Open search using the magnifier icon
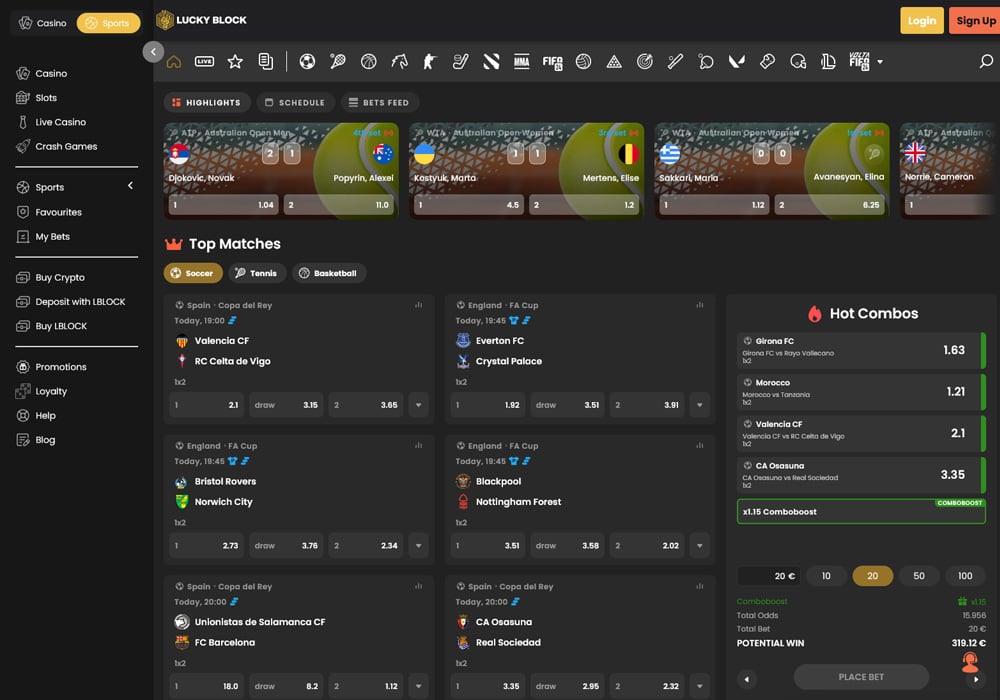The width and height of the screenshot is (1000, 700). click(985, 61)
